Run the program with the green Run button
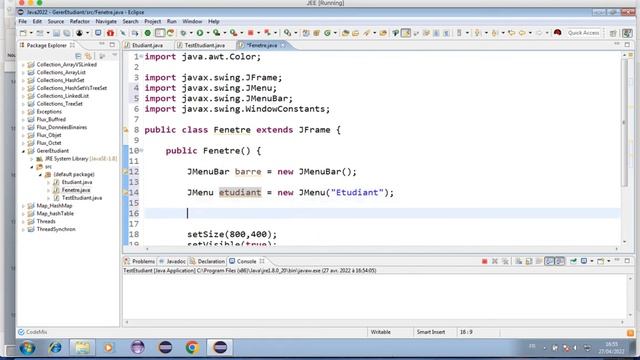Screen dimensions: 640x360 click(x=200, y=33)
